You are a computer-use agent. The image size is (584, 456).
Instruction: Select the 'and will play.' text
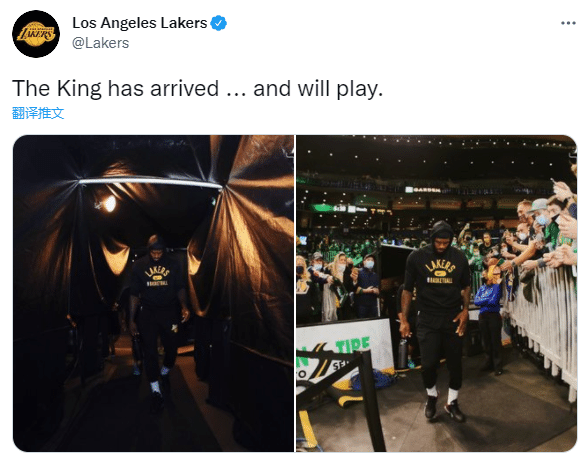pyautogui.click(x=318, y=89)
